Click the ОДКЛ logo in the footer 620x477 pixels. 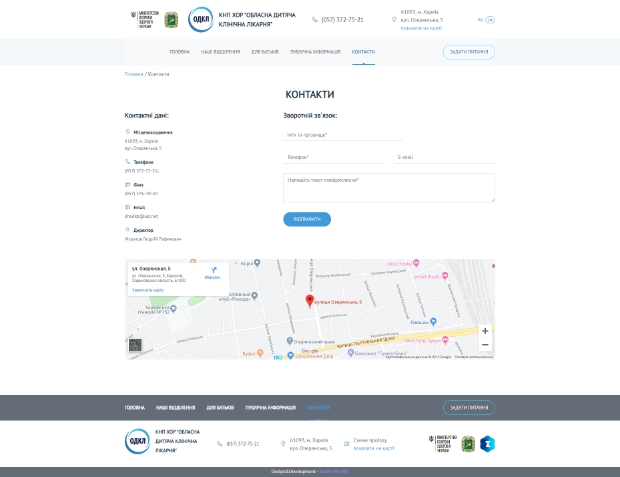[x=137, y=442]
